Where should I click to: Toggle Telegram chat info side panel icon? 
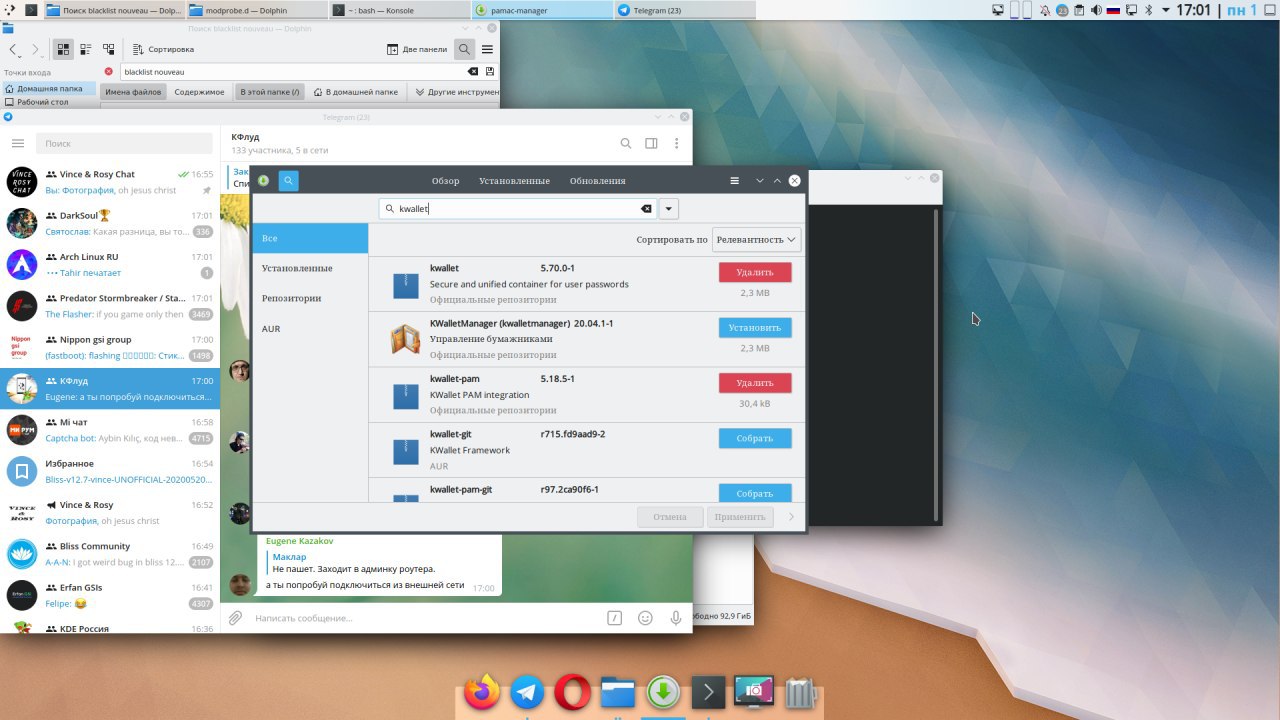pyautogui.click(x=651, y=143)
